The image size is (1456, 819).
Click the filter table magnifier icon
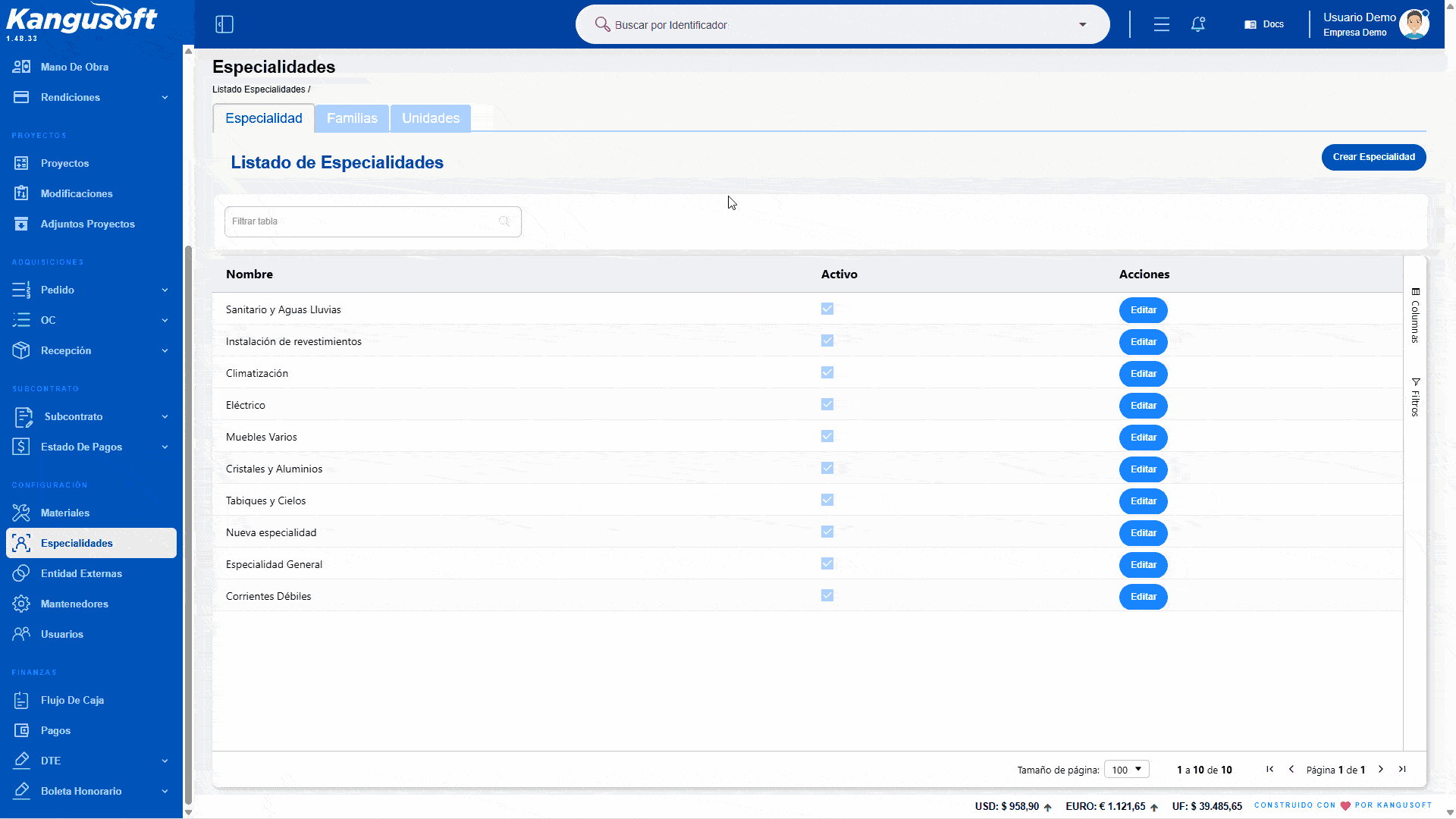click(x=504, y=221)
